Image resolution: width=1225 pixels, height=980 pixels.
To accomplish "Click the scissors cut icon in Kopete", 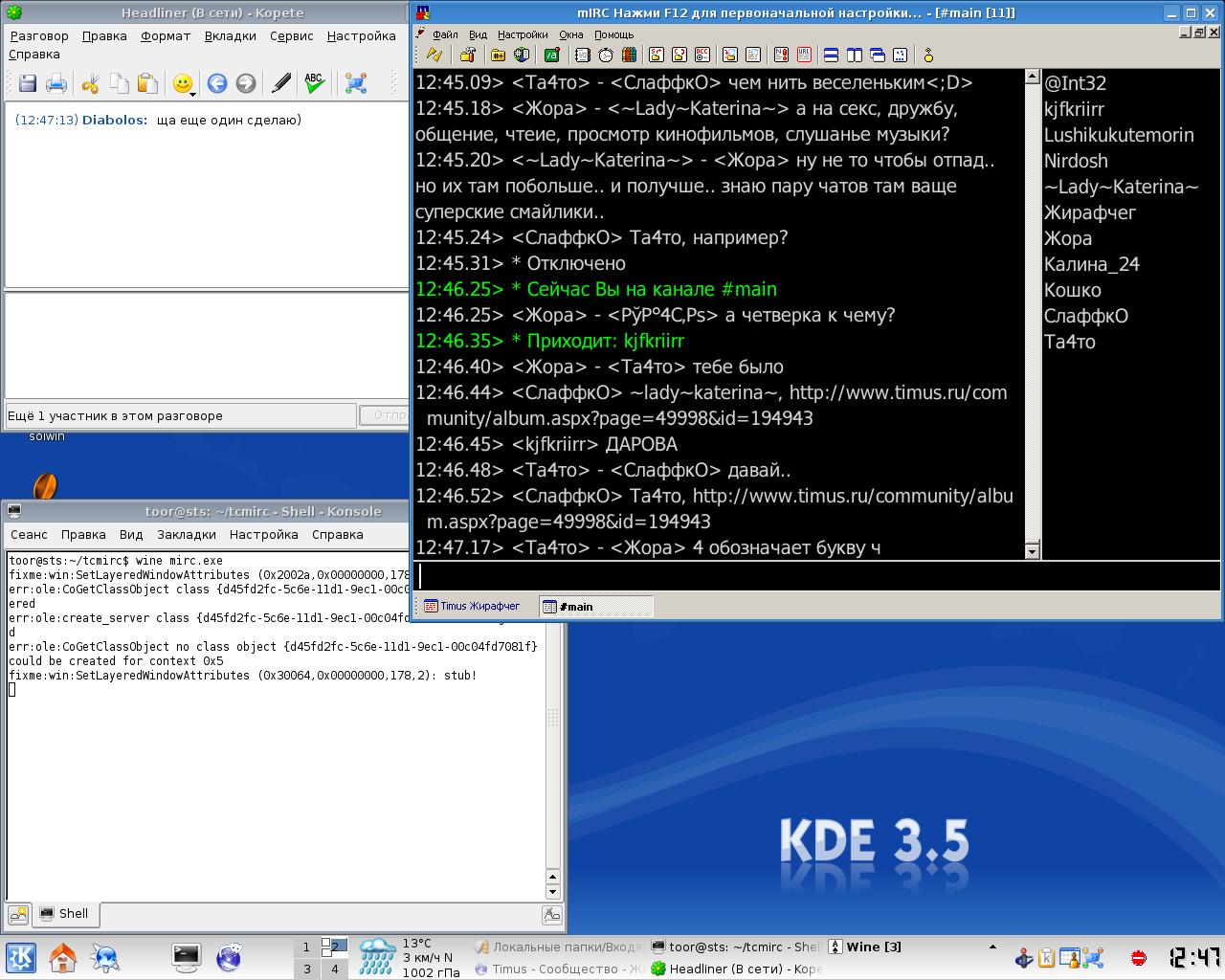I will tap(90, 84).
